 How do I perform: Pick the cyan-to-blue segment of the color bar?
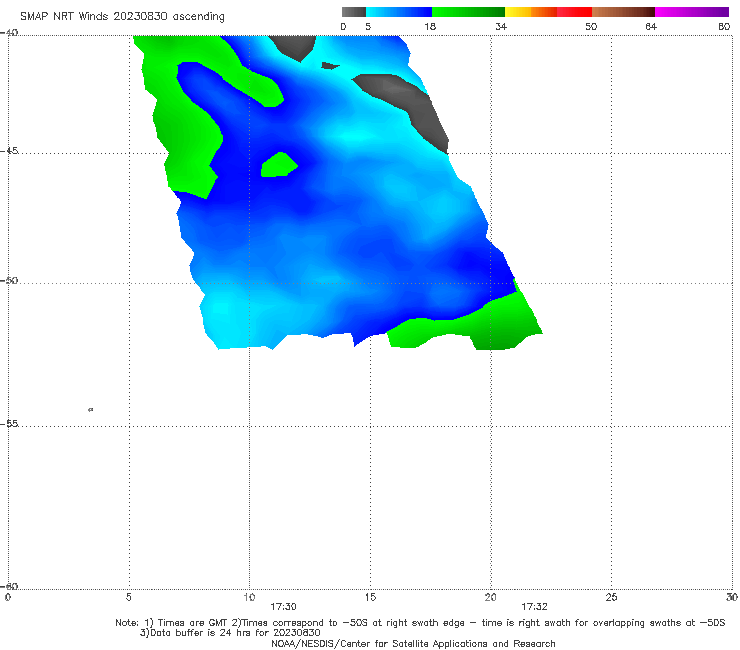coord(399,12)
